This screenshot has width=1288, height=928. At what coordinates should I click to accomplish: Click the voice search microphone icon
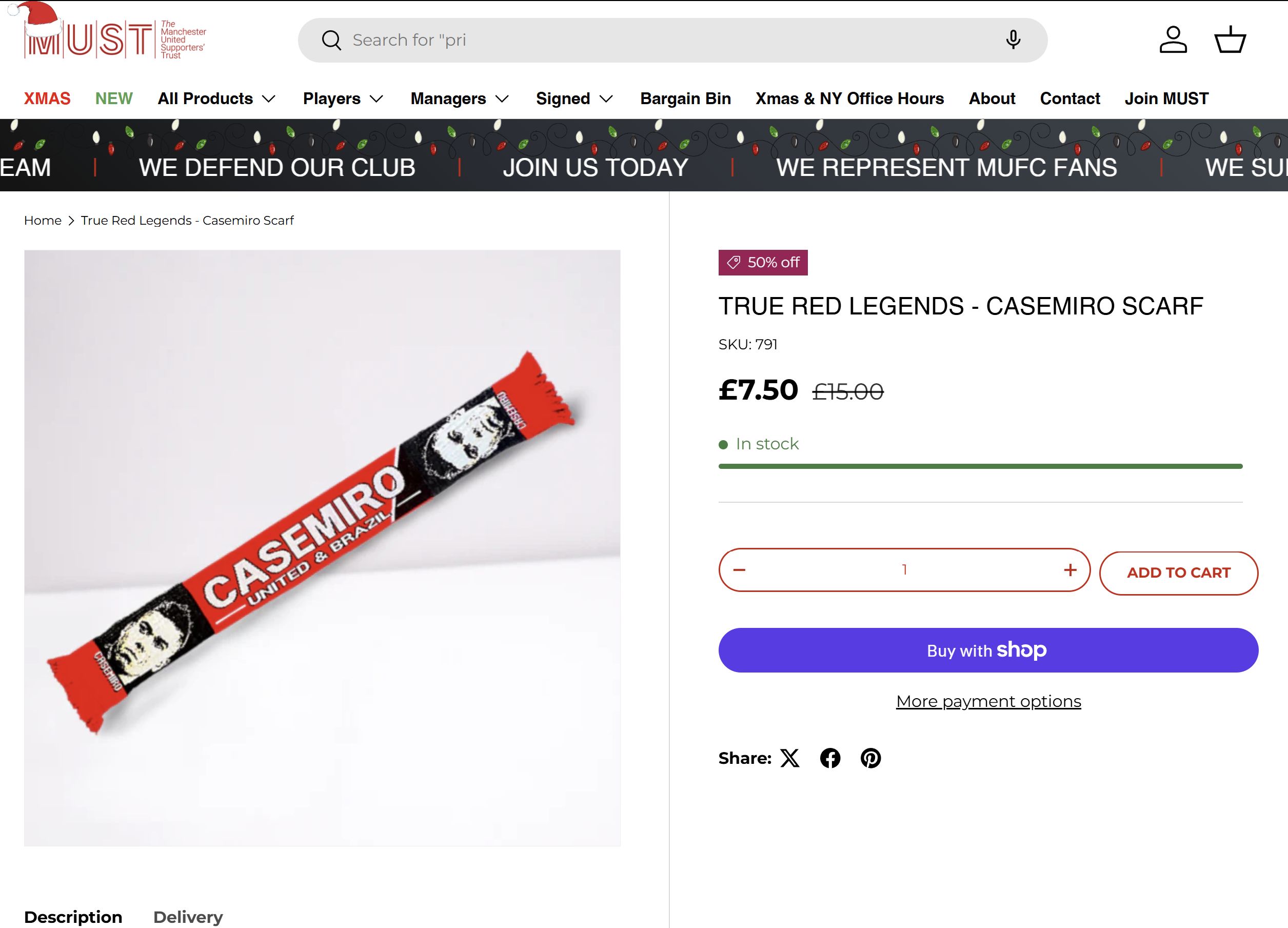click(1013, 40)
